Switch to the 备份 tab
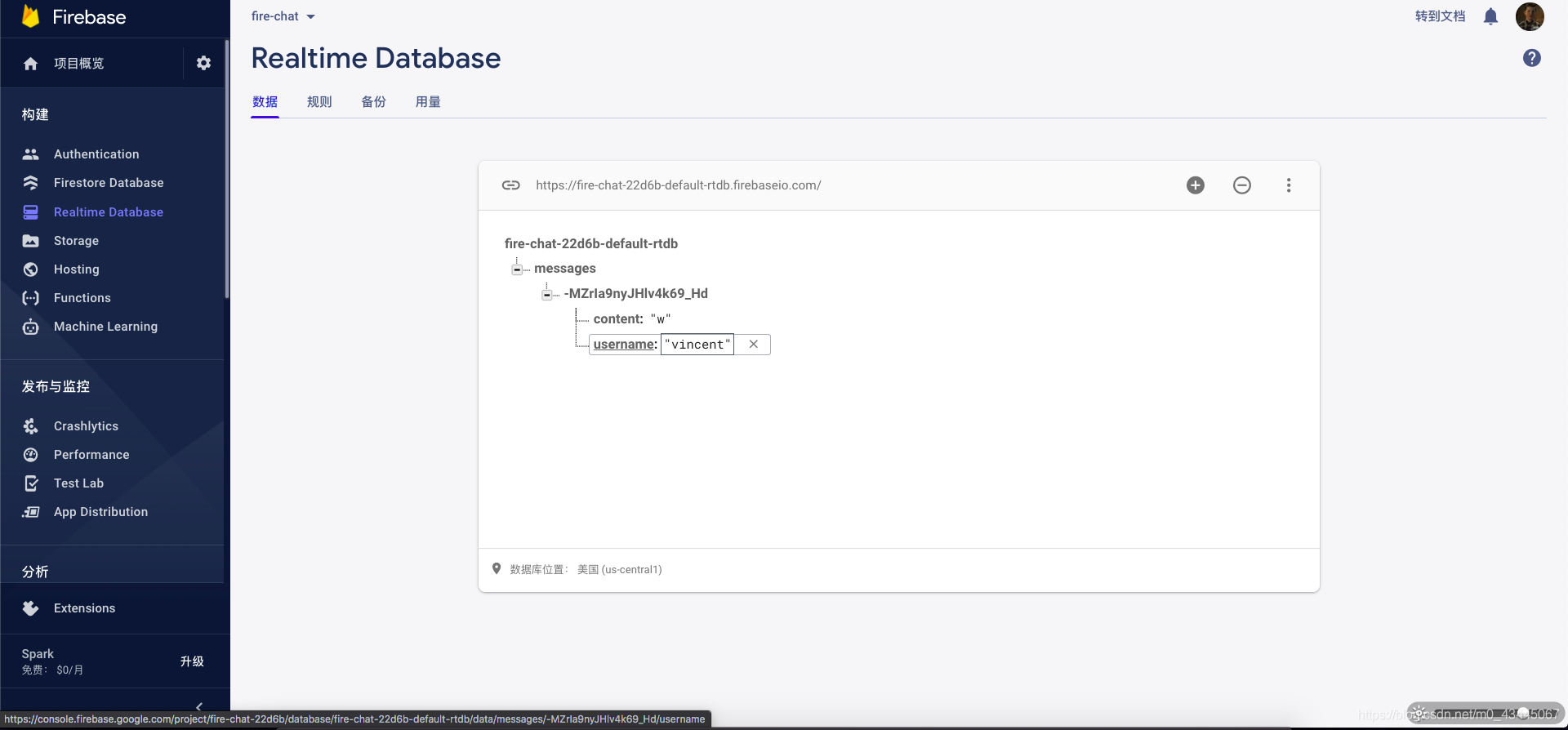Image resolution: width=1568 pixels, height=730 pixels. point(374,102)
